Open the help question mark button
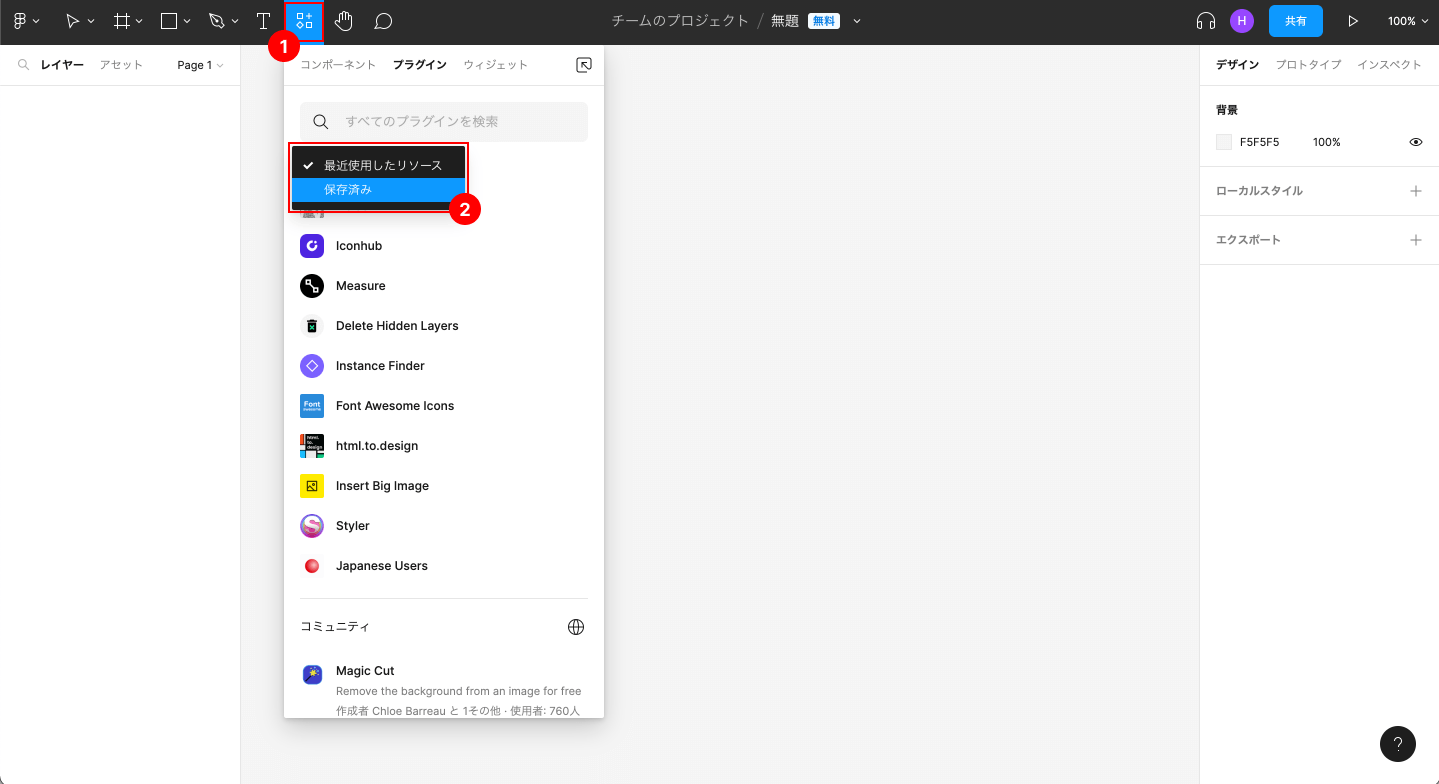Screen dimensions: 1439x784 pos(1398,744)
